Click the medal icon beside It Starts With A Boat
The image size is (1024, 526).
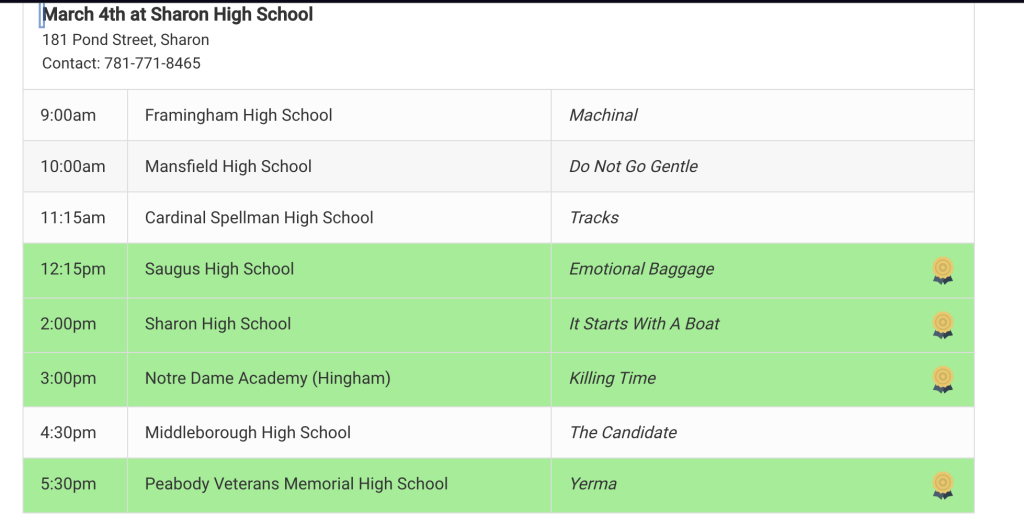pos(942,324)
